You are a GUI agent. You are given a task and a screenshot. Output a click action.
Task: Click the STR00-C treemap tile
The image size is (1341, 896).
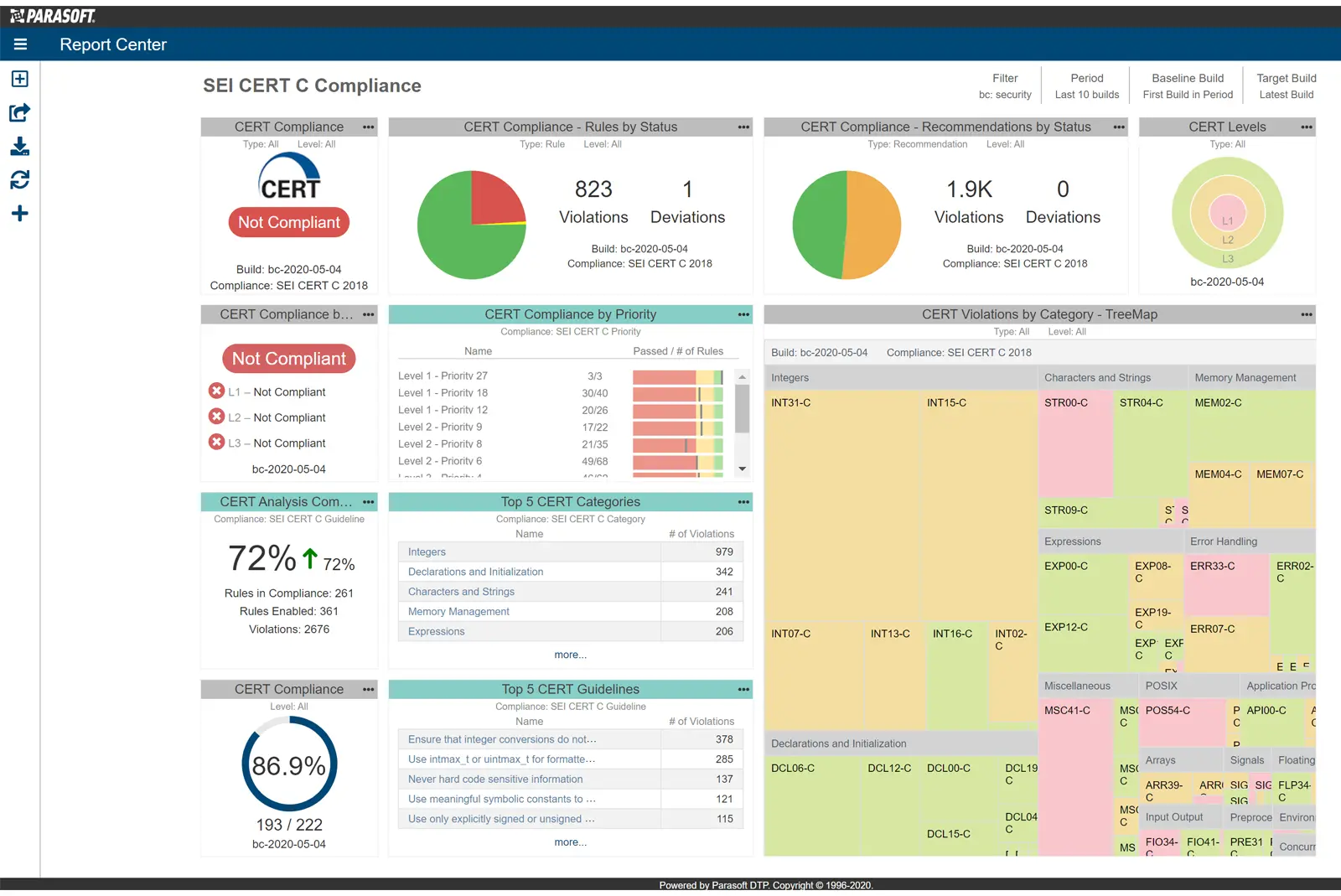click(x=1075, y=444)
